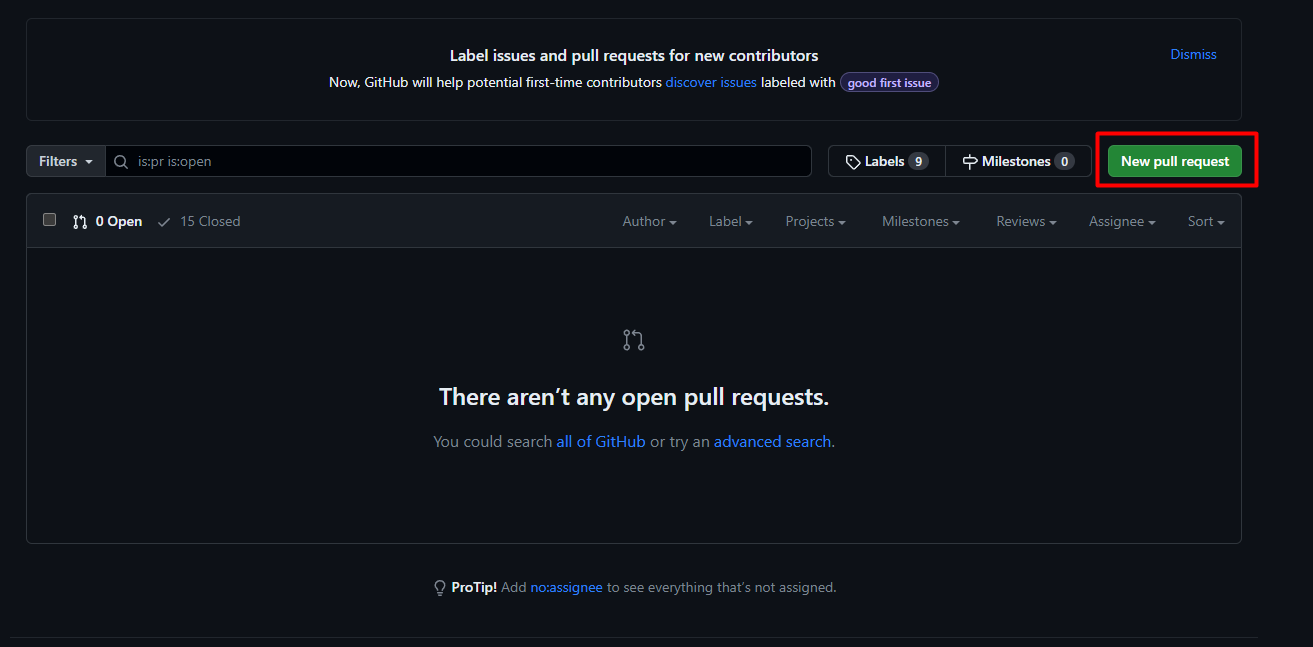Click the Labels tag icon
The width and height of the screenshot is (1313, 647).
(853, 162)
